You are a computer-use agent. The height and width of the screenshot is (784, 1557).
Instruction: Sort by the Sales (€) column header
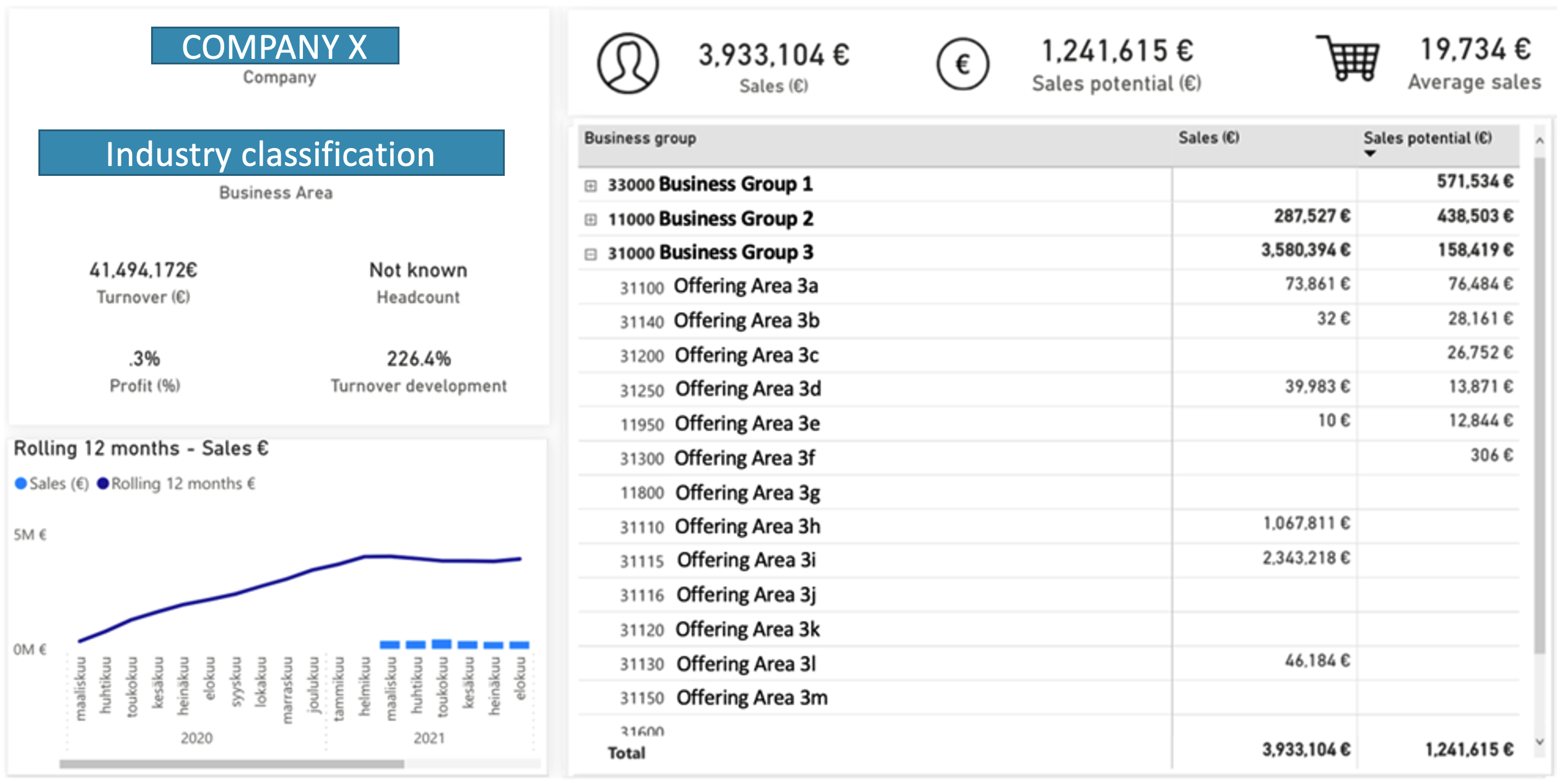(x=1208, y=138)
